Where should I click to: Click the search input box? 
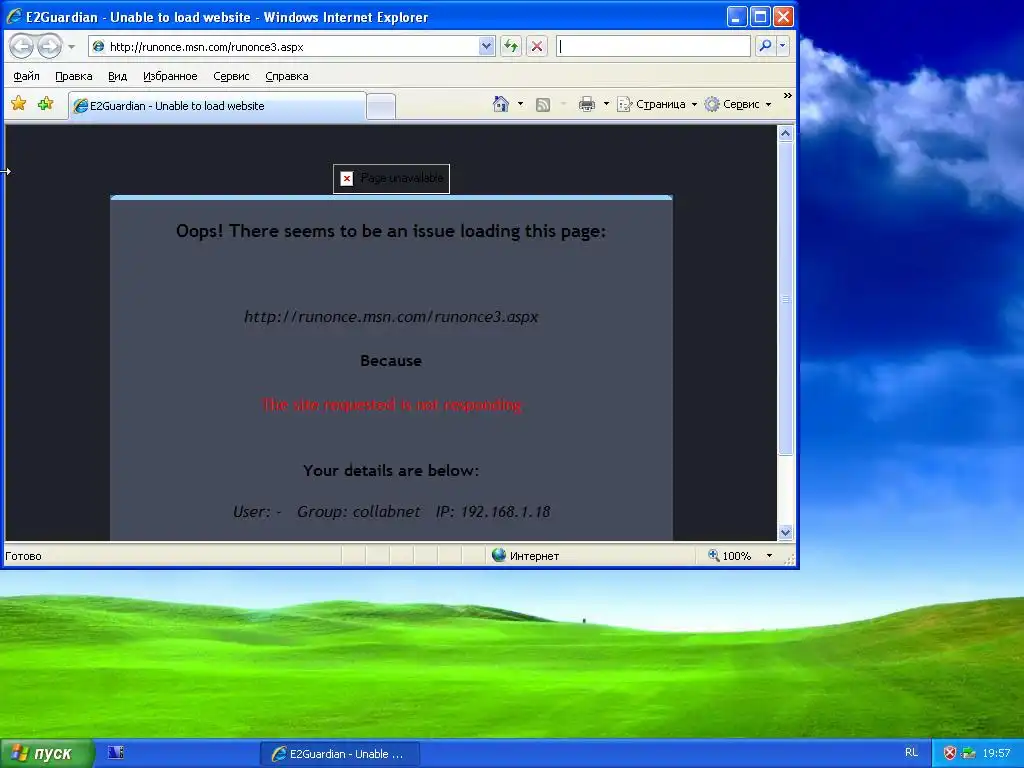tap(653, 46)
